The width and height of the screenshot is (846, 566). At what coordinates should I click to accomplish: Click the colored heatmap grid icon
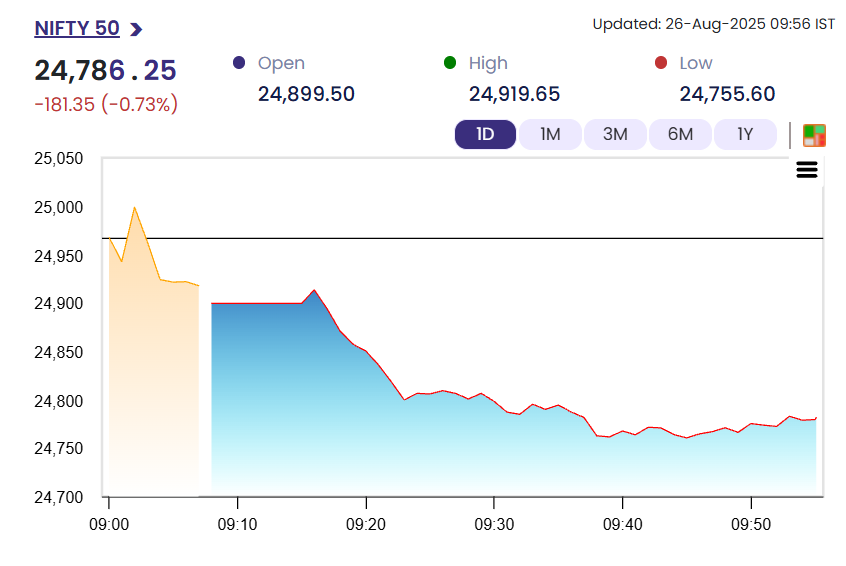814,135
